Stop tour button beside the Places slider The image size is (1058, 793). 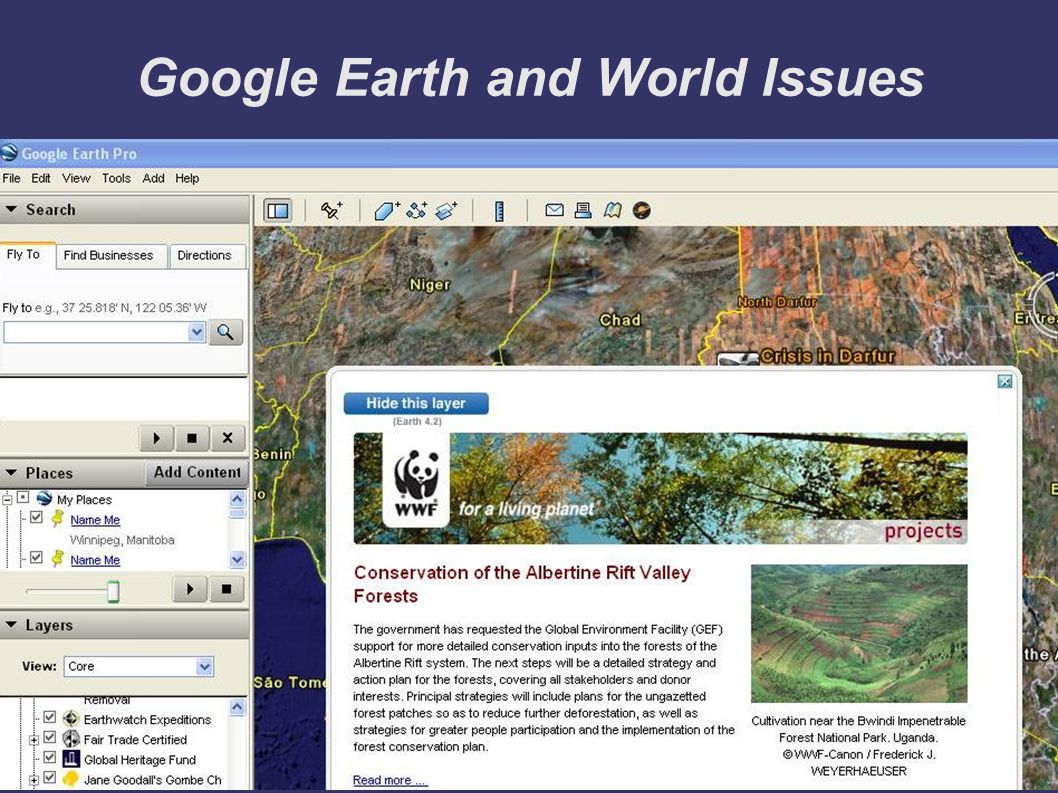(x=226, y=589)
